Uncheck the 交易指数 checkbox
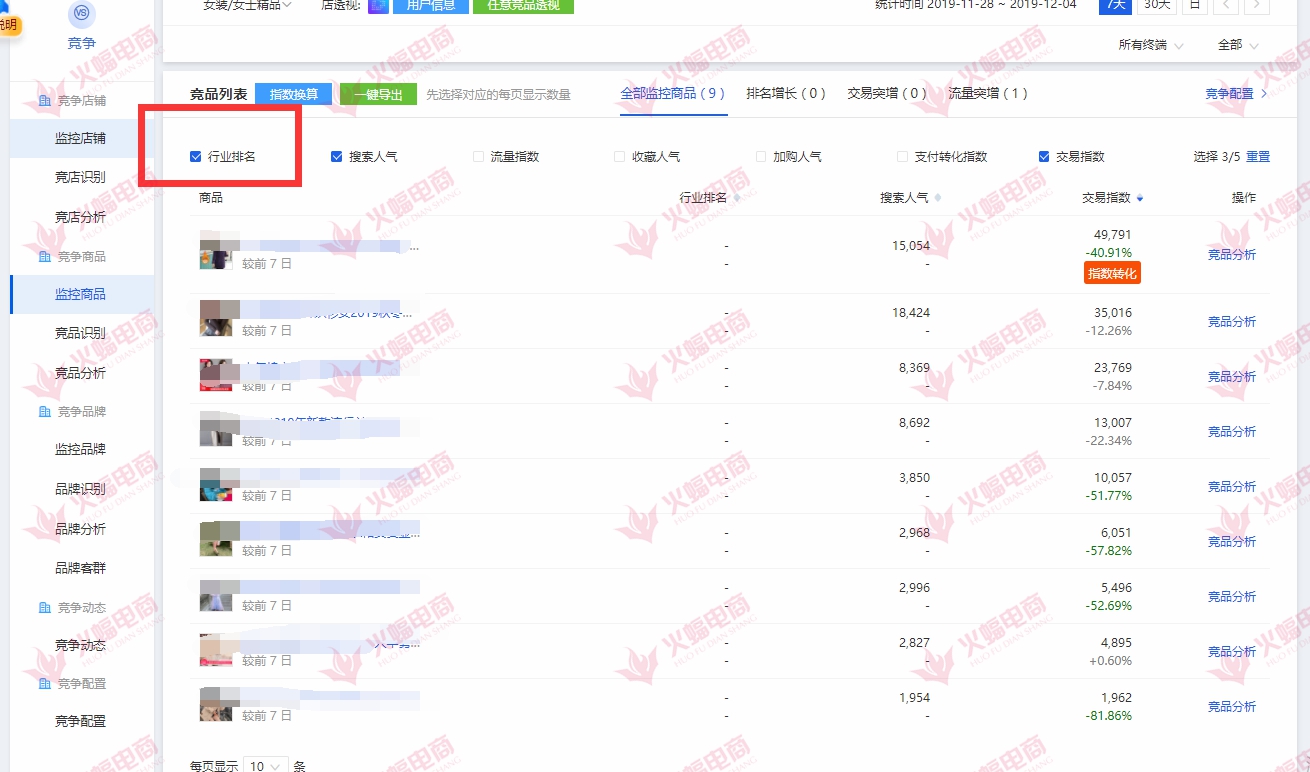The image size is (1310, 772). [x=1044, y=157]
